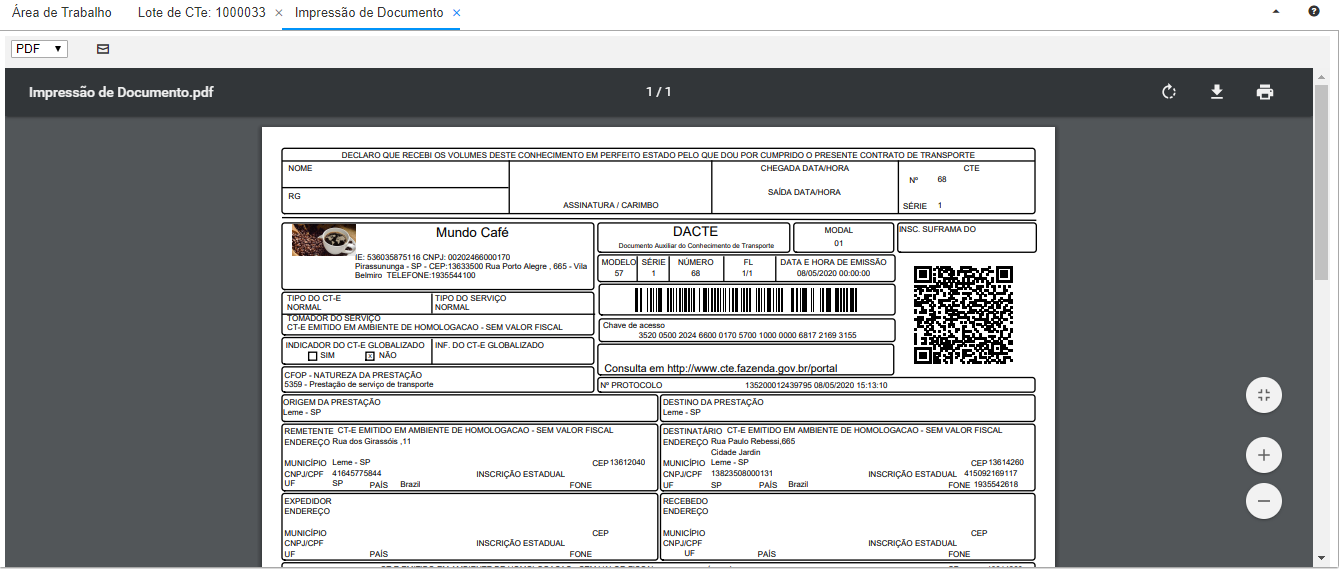Viewport: 1339px width, 569px height.
Task: Send the document by email icon
Action: (103, 49)
